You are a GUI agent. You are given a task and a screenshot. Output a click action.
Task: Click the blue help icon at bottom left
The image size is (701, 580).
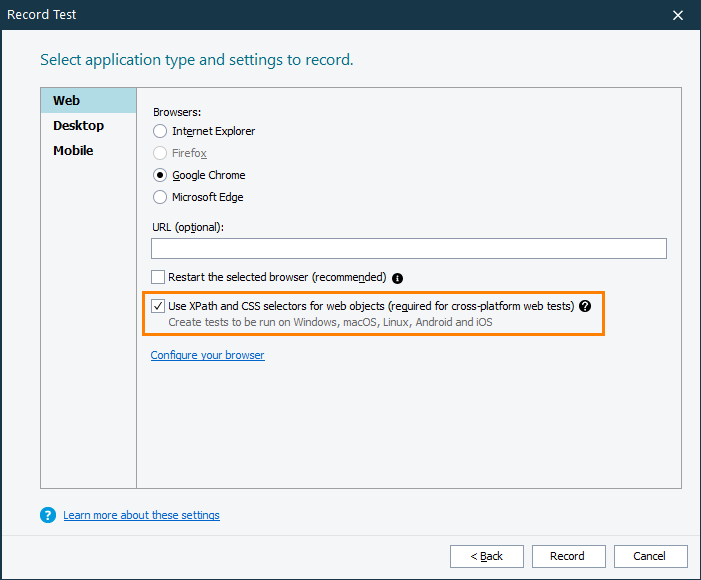coord(48,515)
